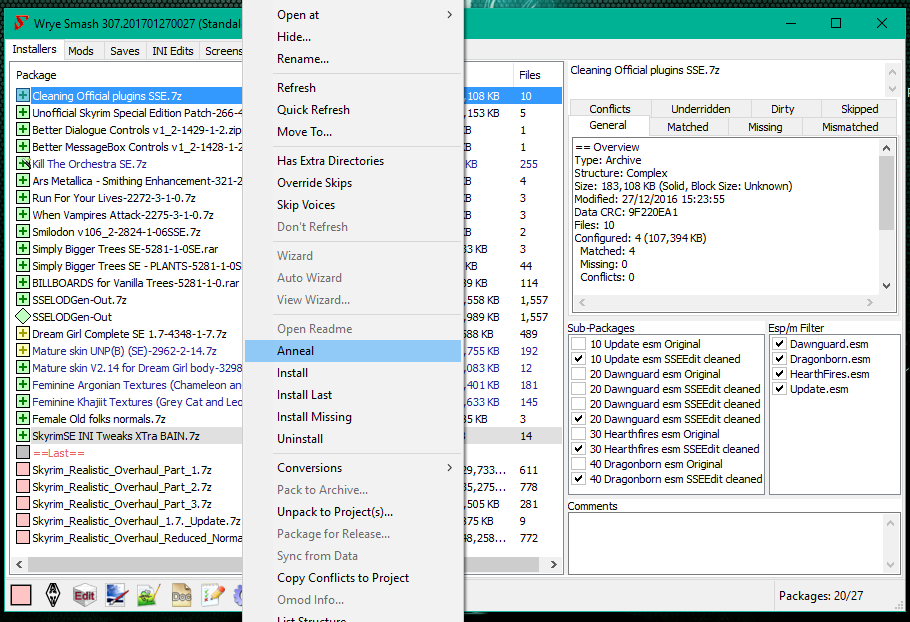Launch Skyrim via the dragon emblem icon
This screenshot has width=910, height=622.
click(54, 595)
